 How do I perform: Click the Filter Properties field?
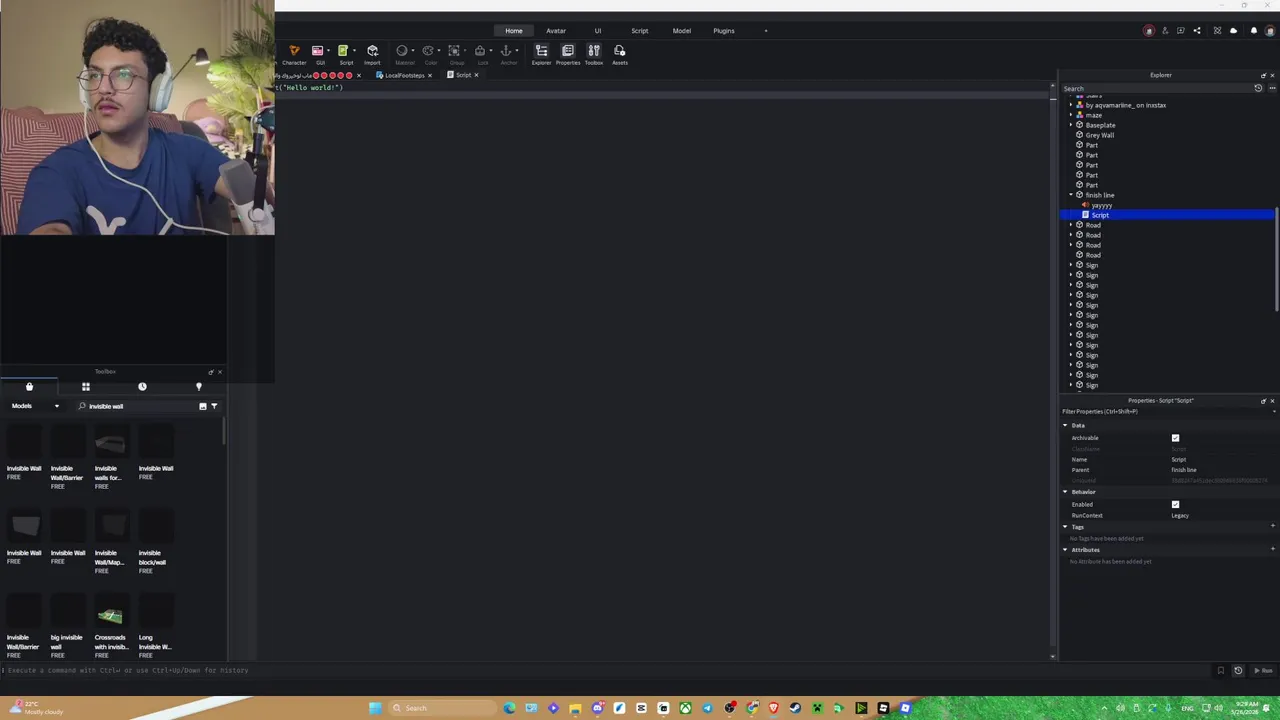click(1168, 411)
